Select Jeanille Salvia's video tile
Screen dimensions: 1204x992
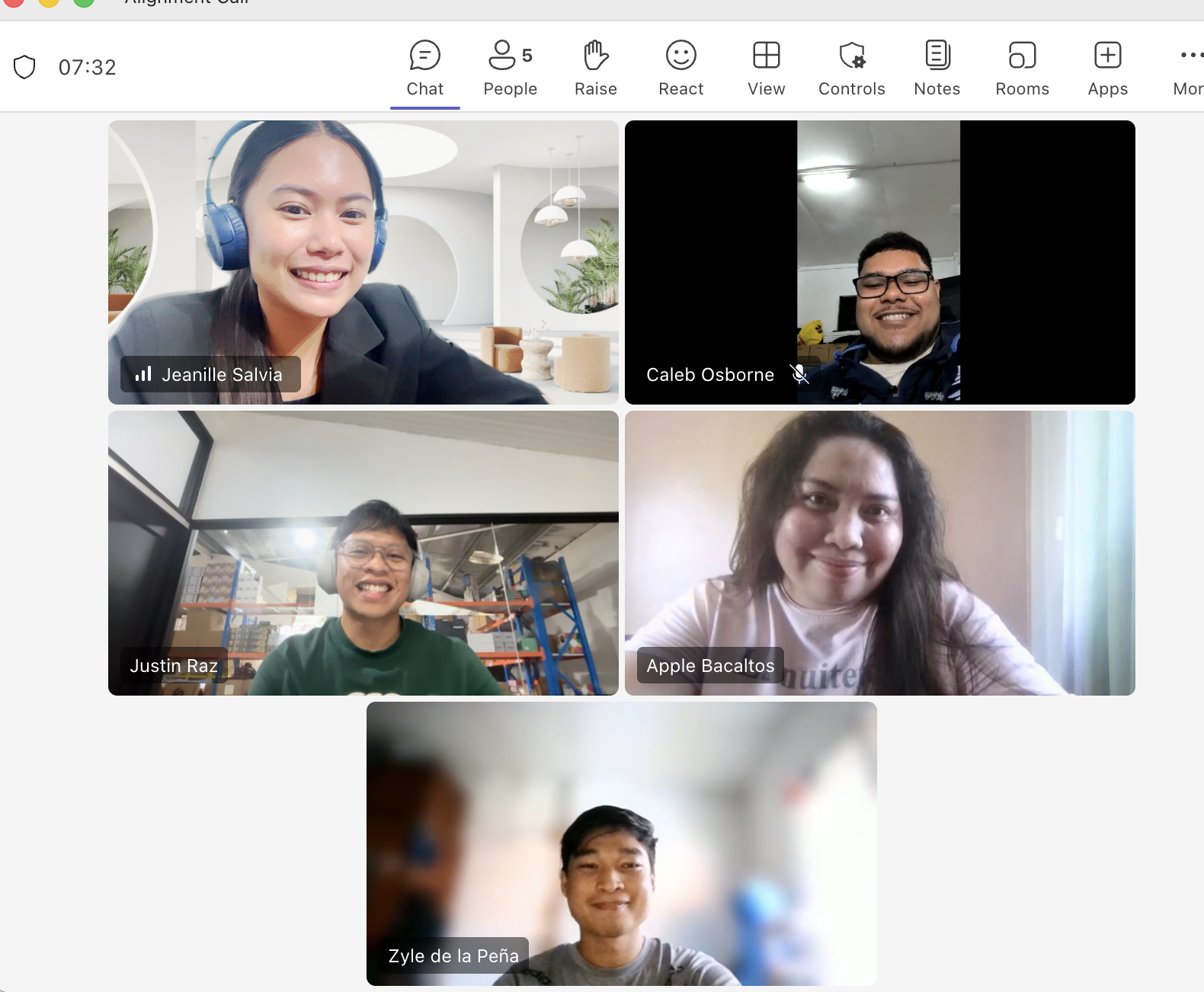pos(363,262)
